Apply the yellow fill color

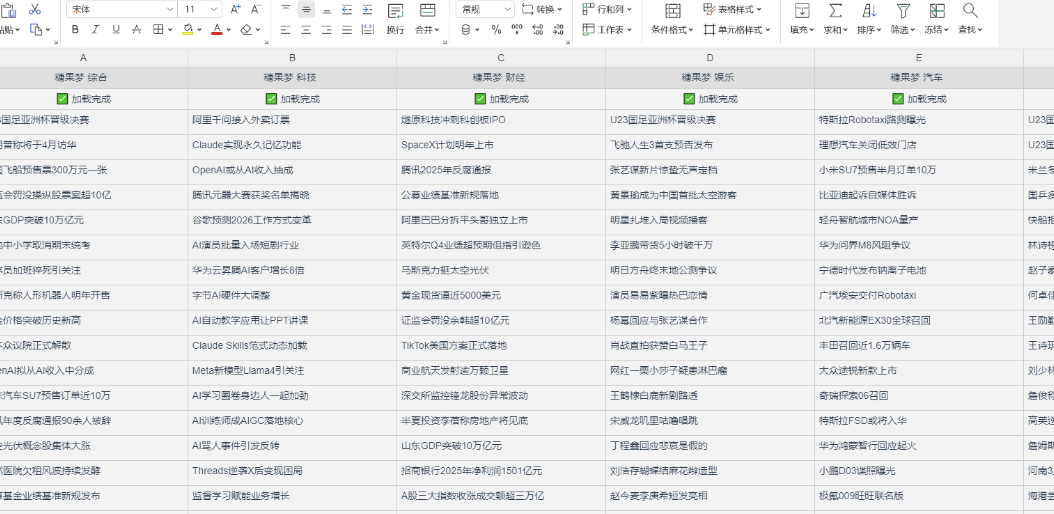click(x=187, y=30)
